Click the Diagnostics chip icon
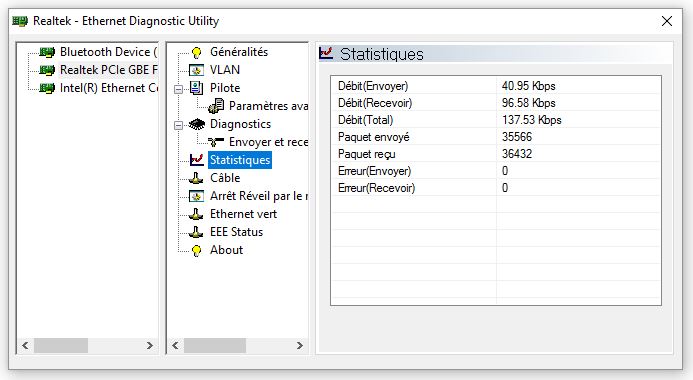The height and width of the screenshot is (380, 693). (197, 124)
